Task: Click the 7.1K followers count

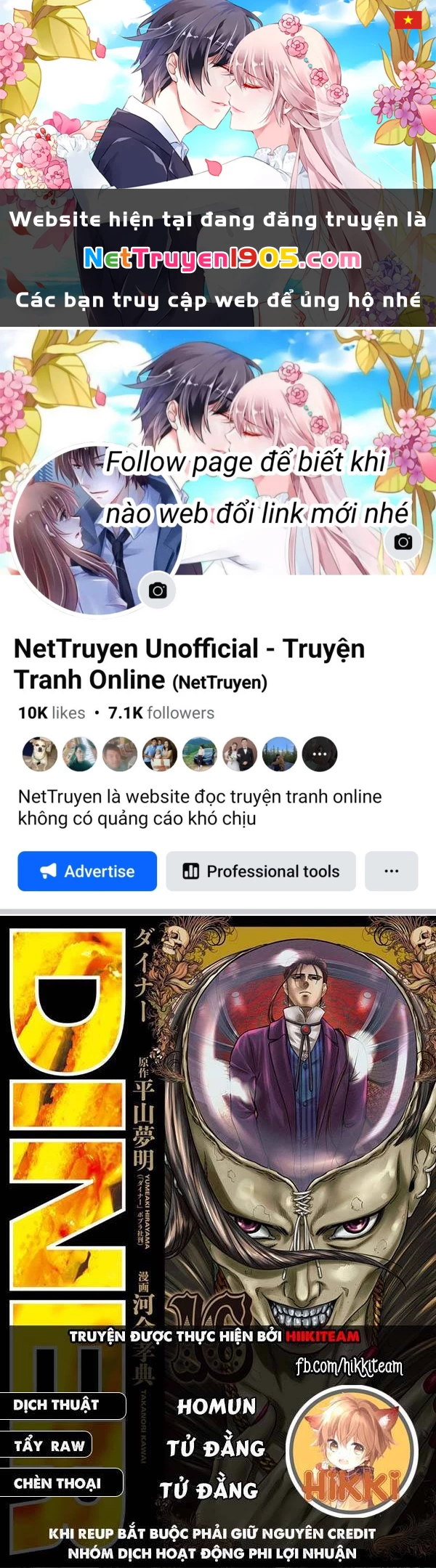Action: pos(161,712)
